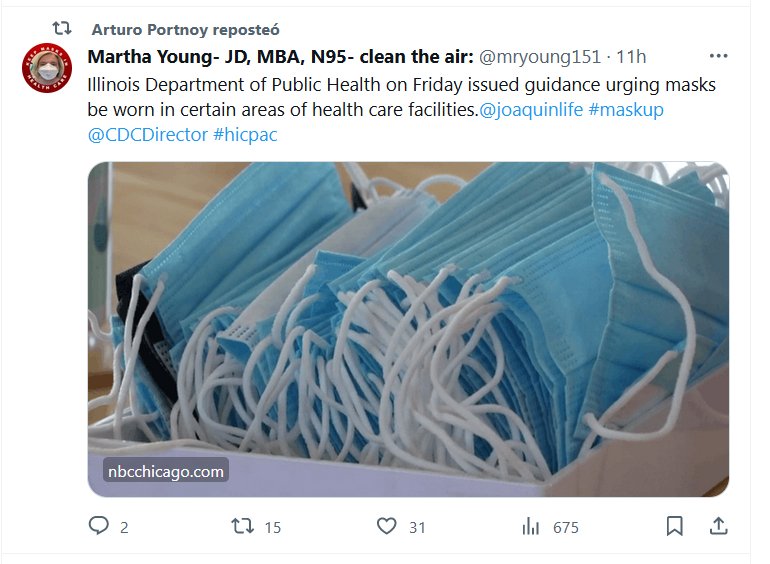
Task: Open view analytics bar chart icon
Action: click(x=531, y=526)
